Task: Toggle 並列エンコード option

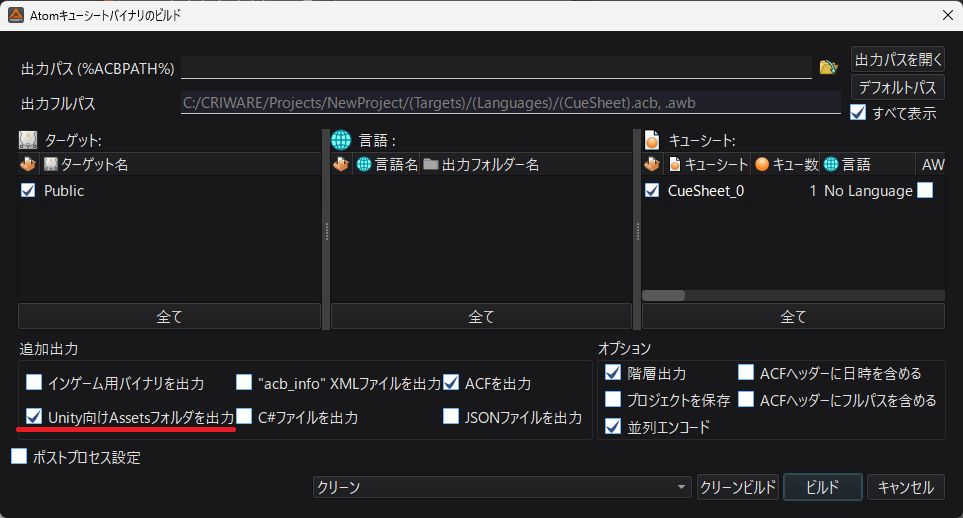Action: tap(613, 426)
